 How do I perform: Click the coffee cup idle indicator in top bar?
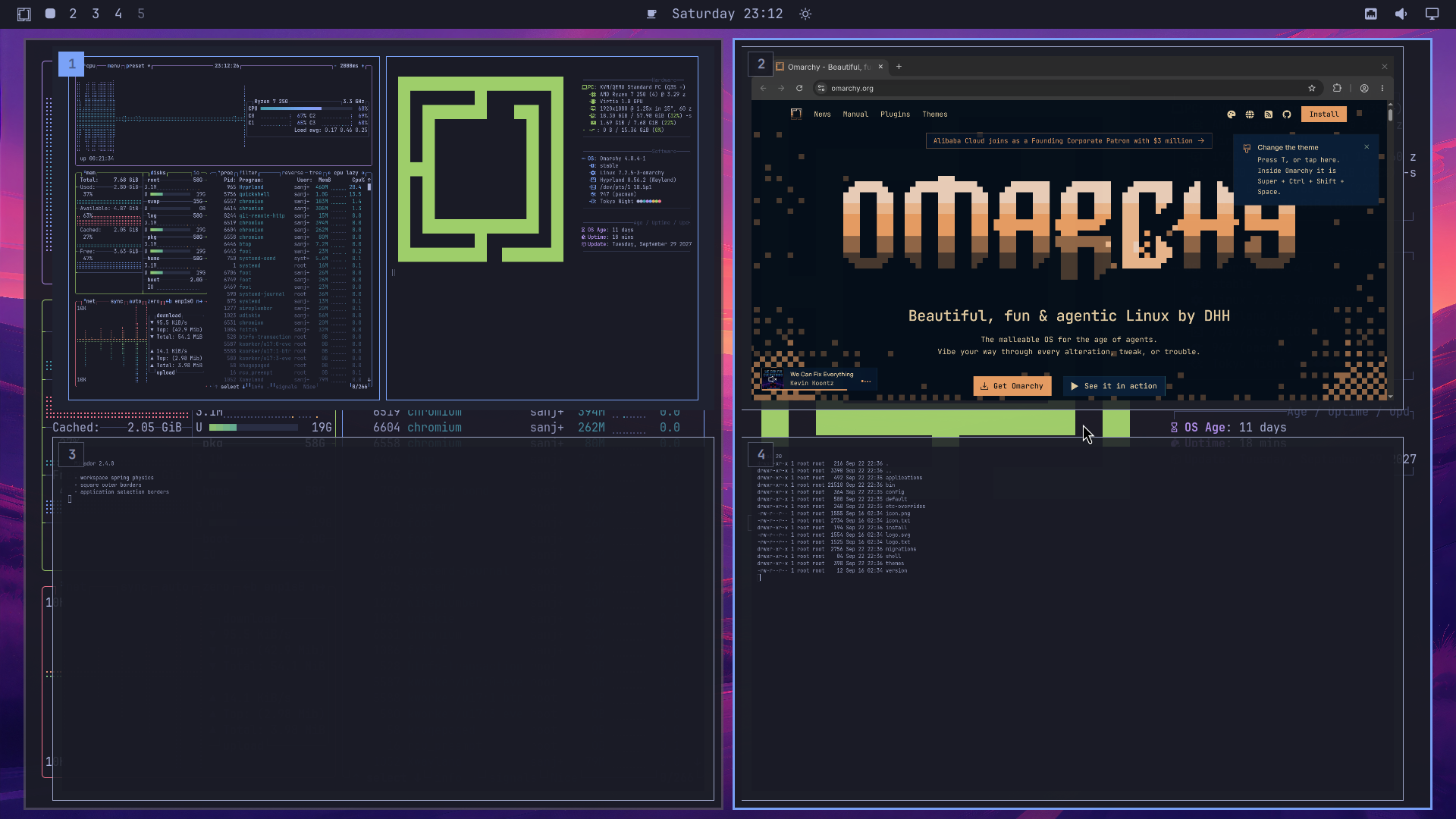coord(651,14)
